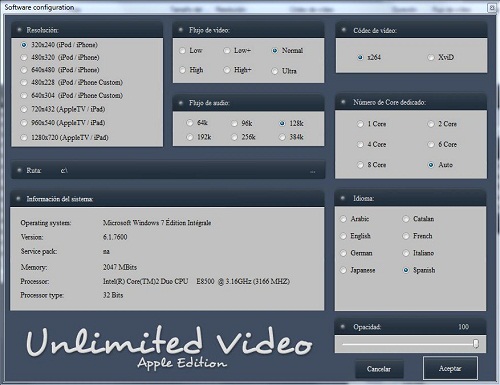Set dedicated core count to Auto

click(x=431, y=165)
